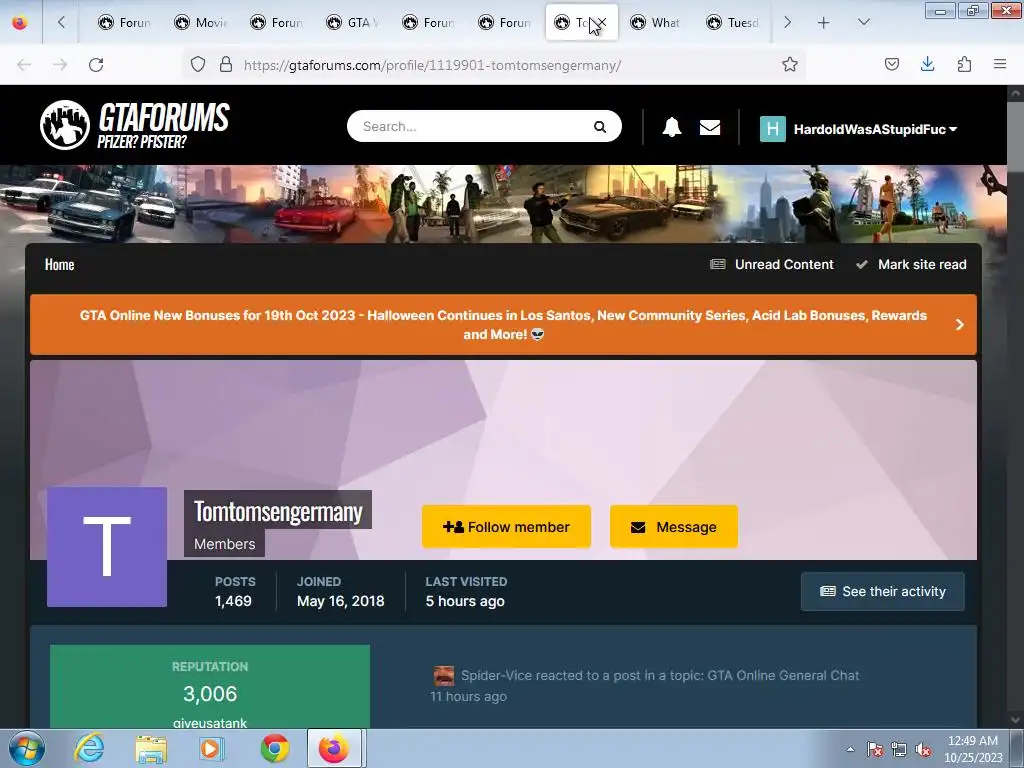
Task: Open the notifications bell
Action: point(671,127)
